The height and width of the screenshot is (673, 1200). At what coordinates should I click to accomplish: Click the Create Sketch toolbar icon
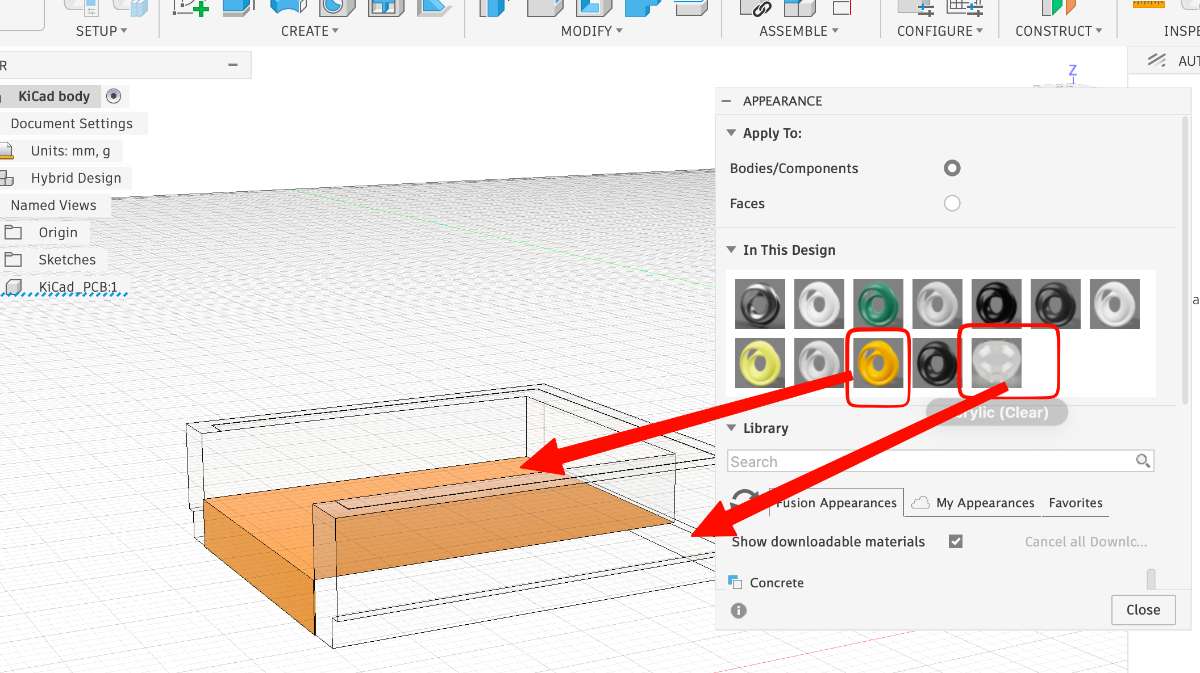pyautogui.click(x=190, y=6)
